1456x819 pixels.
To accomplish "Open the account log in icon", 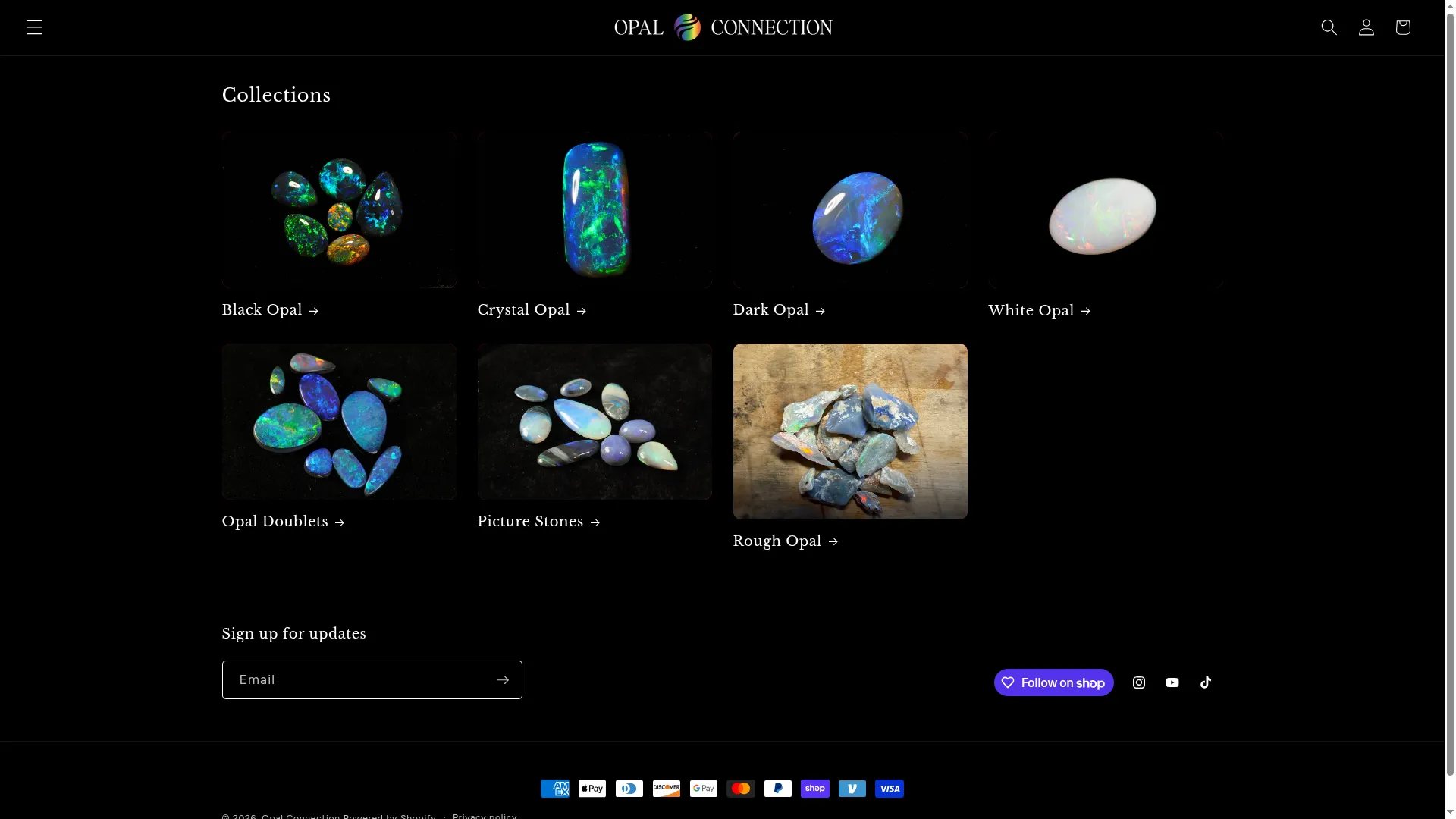I will (1367, 27).
